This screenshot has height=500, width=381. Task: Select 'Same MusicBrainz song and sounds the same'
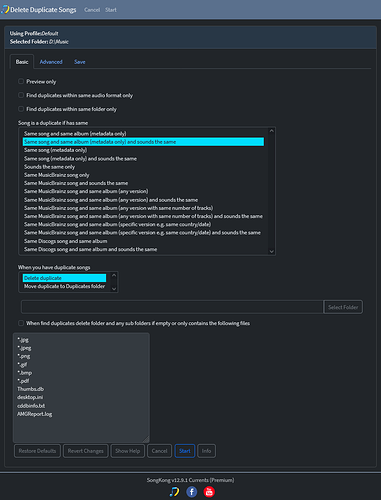tap(143, 183)
